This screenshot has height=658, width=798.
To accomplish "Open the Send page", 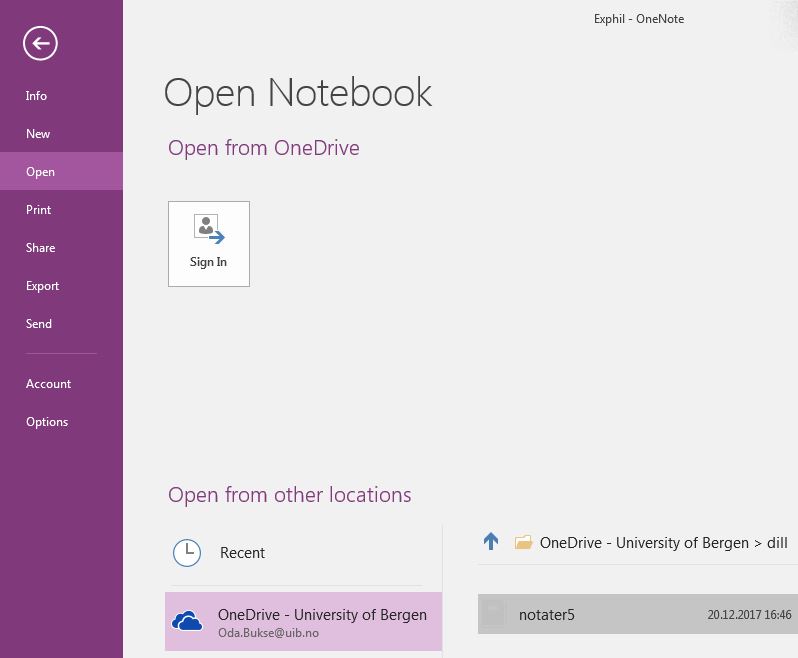I will click(39, 324).
